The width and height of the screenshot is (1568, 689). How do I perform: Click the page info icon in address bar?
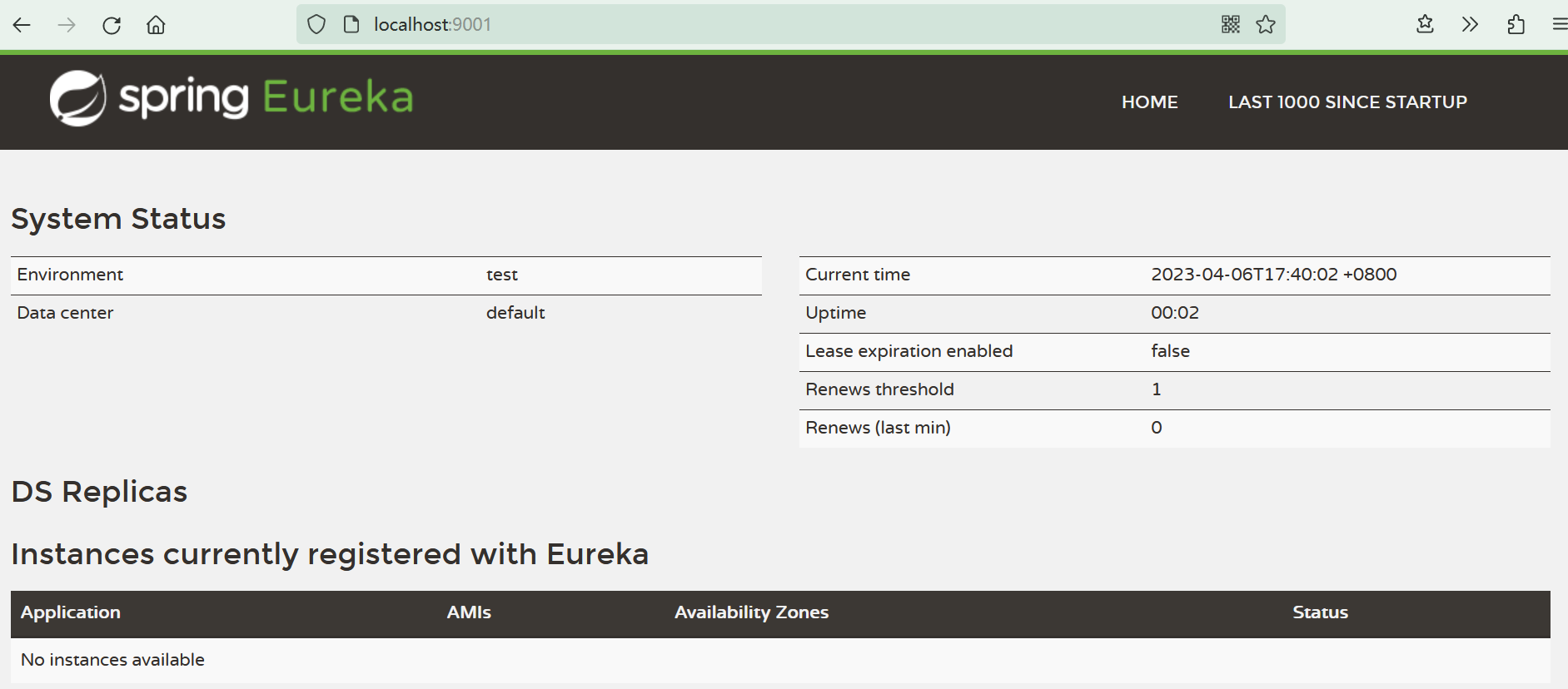[351, 25]
